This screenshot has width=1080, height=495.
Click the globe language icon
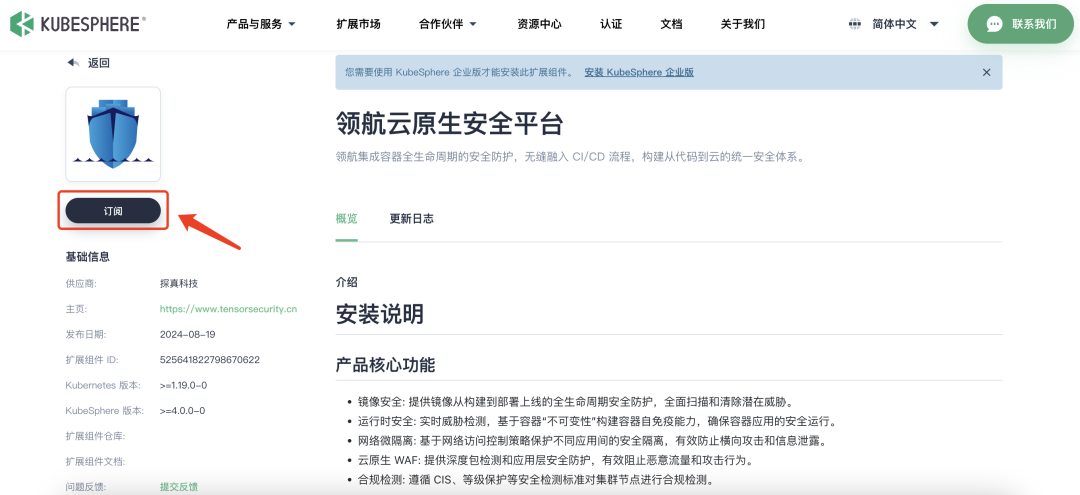pos(855,24)
